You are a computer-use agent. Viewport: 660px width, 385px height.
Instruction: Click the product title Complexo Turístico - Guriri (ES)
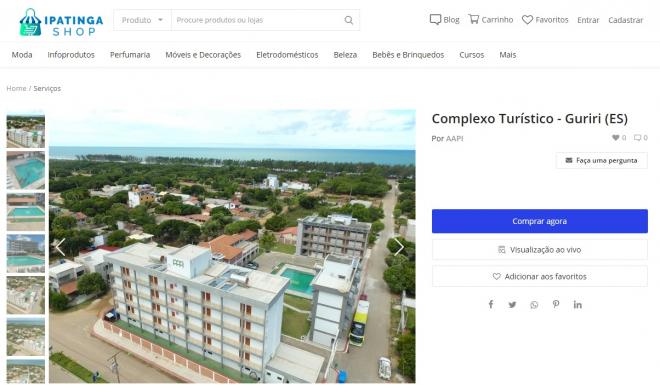(530, 119)
